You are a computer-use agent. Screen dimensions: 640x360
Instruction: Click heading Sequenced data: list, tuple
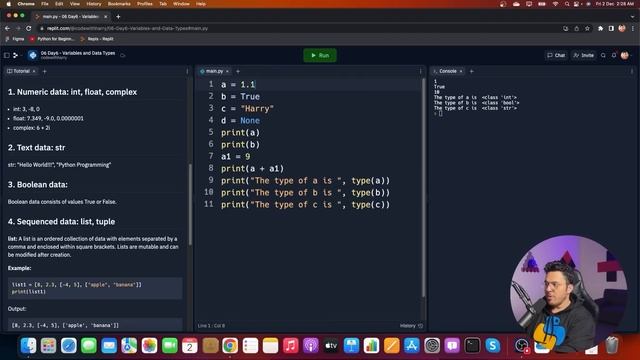pos(61,222)
